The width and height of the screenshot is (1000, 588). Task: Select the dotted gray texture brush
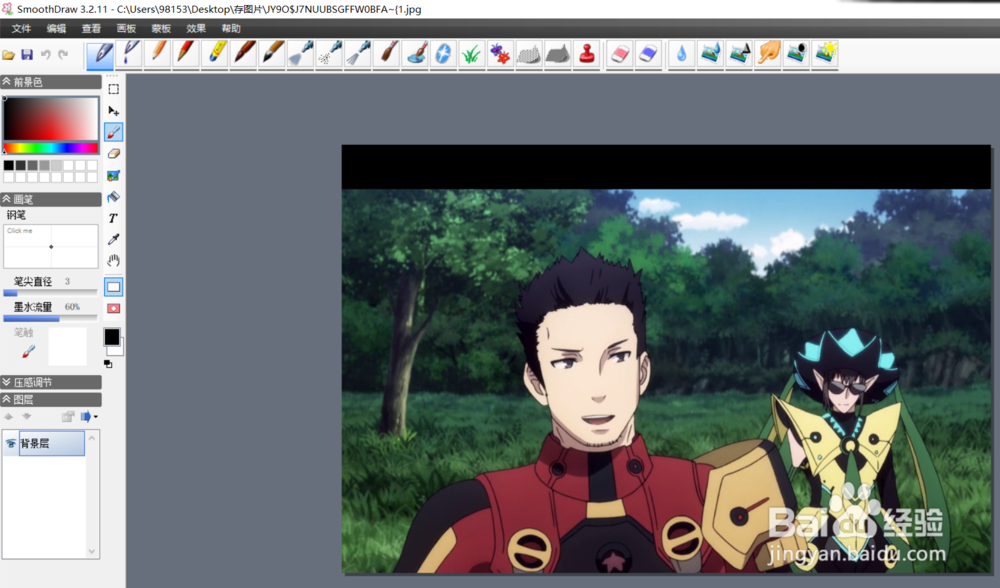click(x=528, y=54)
